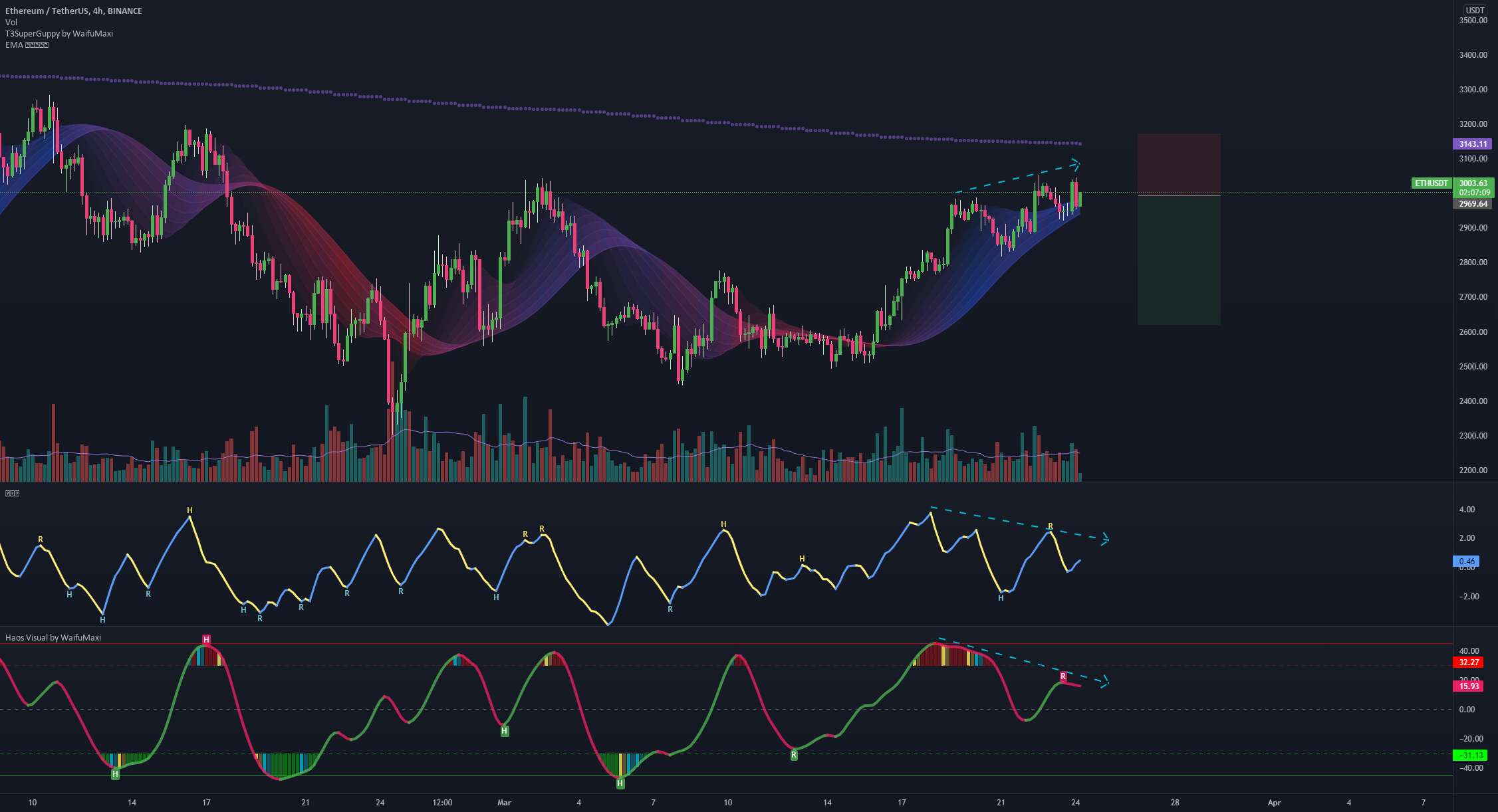The image size is (1498, 812).
Task: Click the blue 0.46 oscillator value label
Action: tap(1465, 561)
